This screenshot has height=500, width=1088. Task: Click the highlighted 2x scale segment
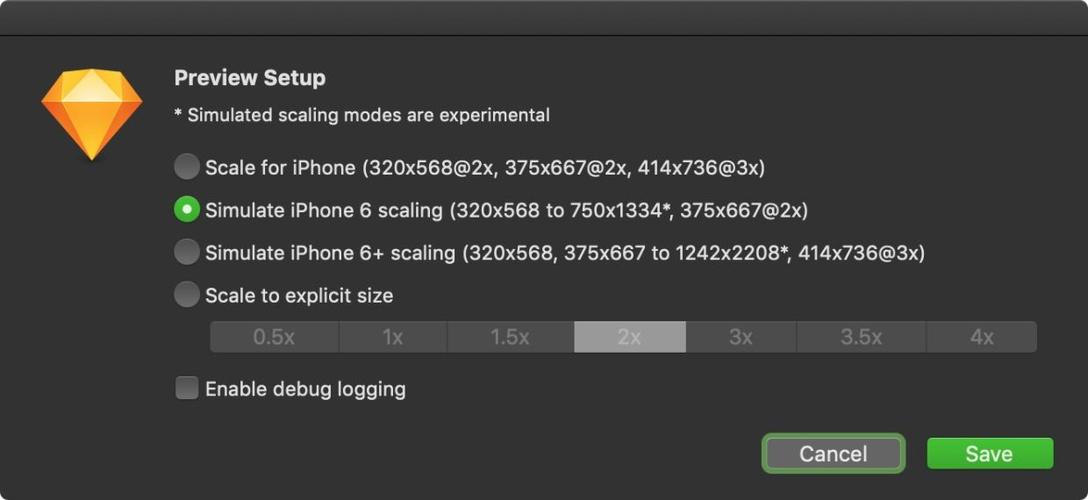tap(629, 337)
